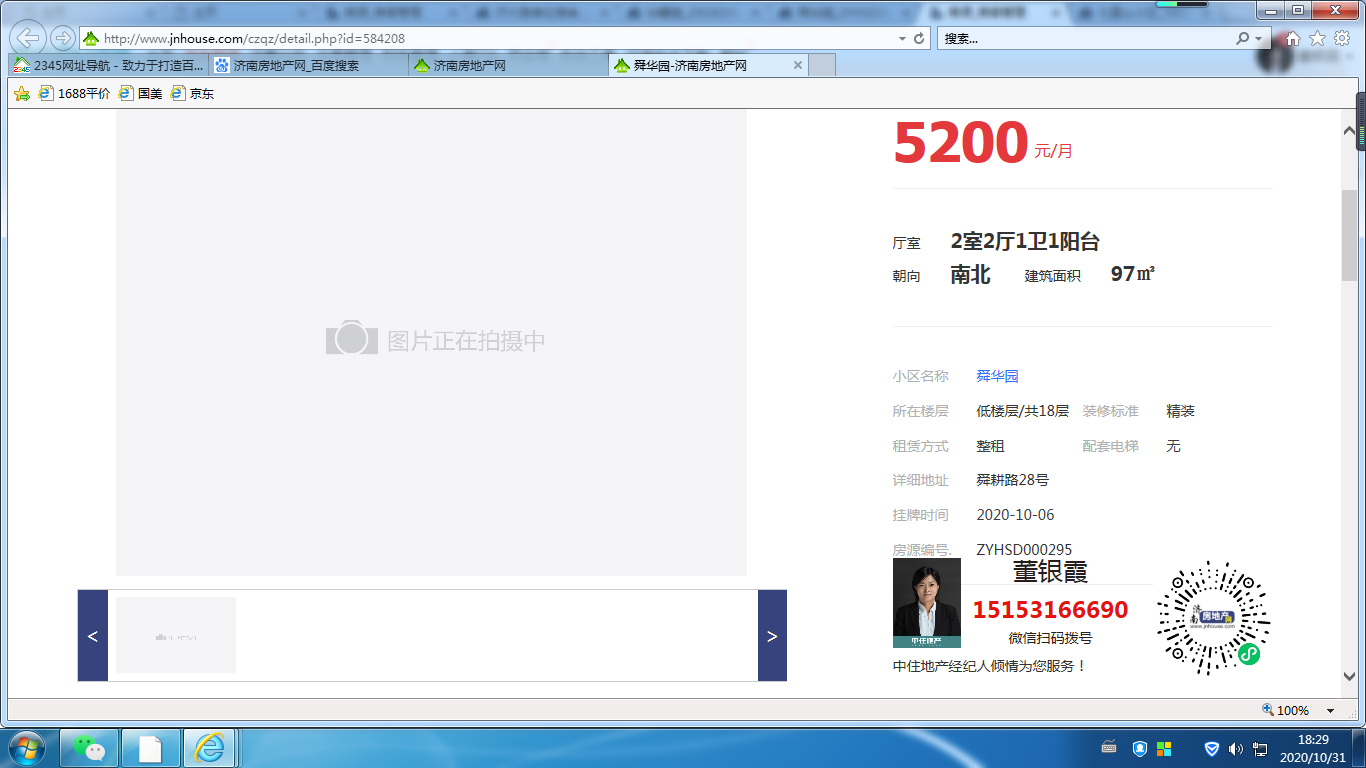Open WeChat from the taskbar

[x=90, y=748]
